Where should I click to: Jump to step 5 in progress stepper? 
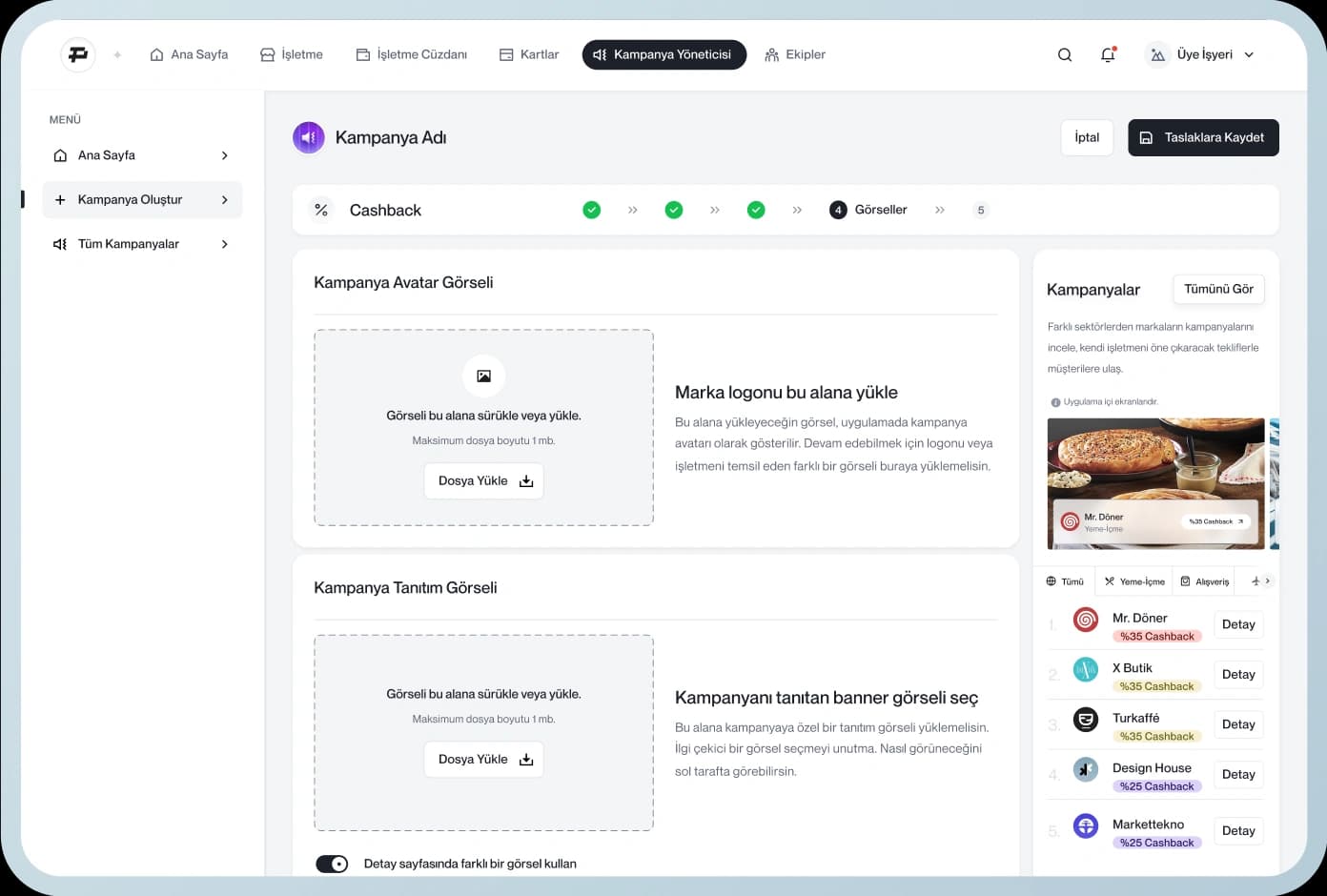[980, 210]
